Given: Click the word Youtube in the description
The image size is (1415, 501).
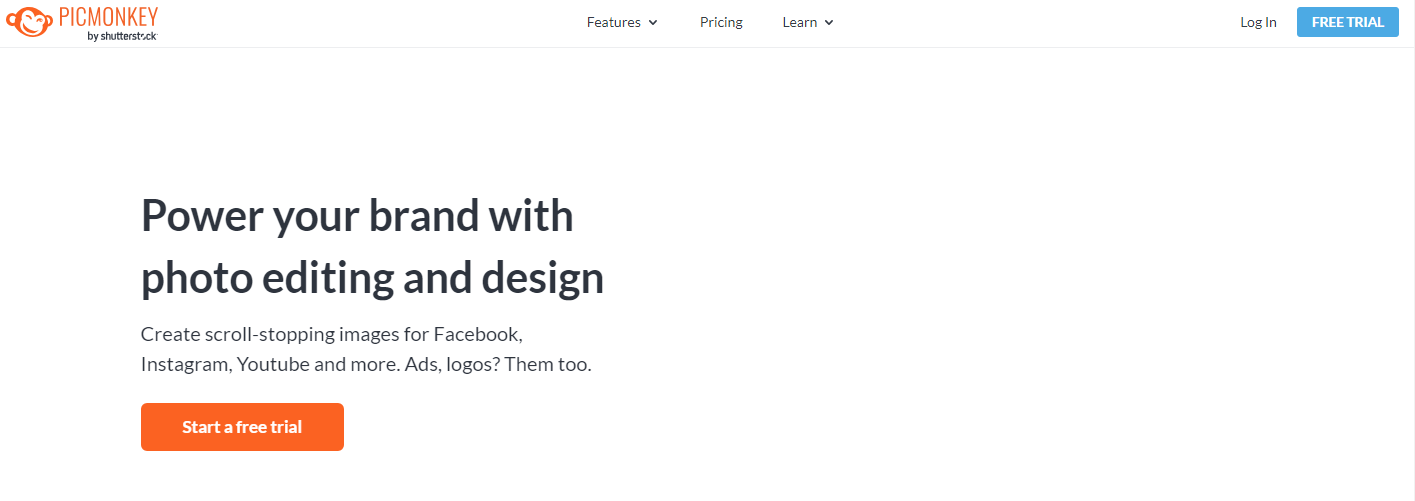Looking at the screenshot, I should (272, 365).
